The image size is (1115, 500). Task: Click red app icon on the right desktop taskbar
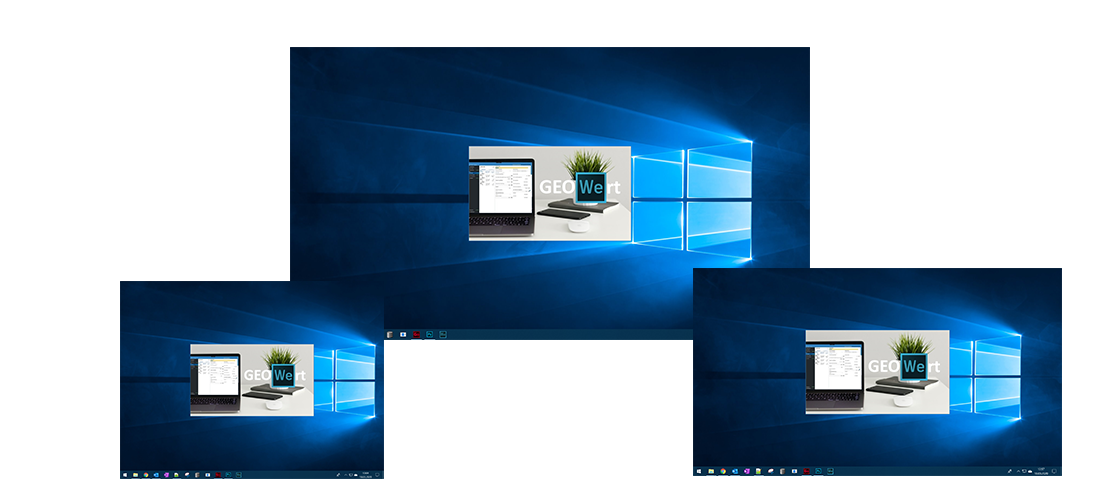tap(807, 471)
